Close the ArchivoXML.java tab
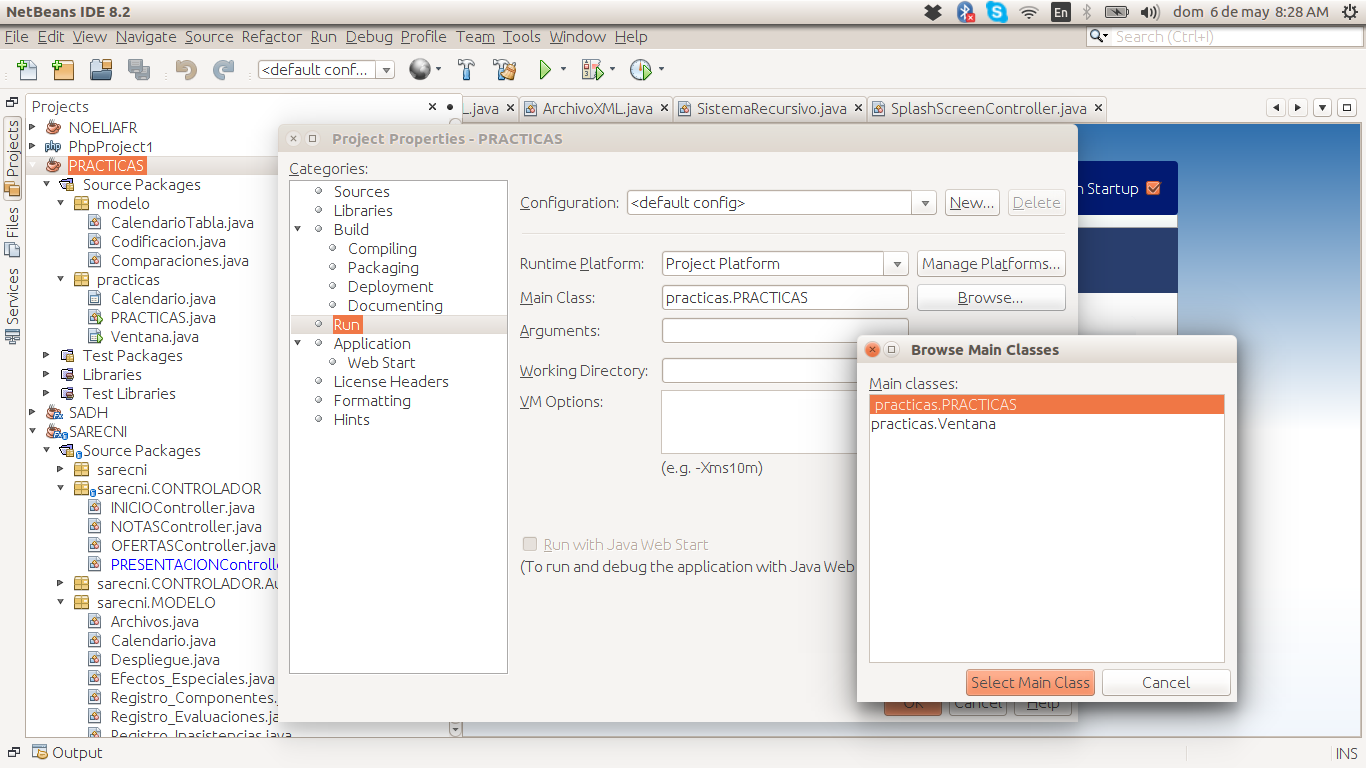The width and height of the screenshot is (1366, 768). coord(663,108)
